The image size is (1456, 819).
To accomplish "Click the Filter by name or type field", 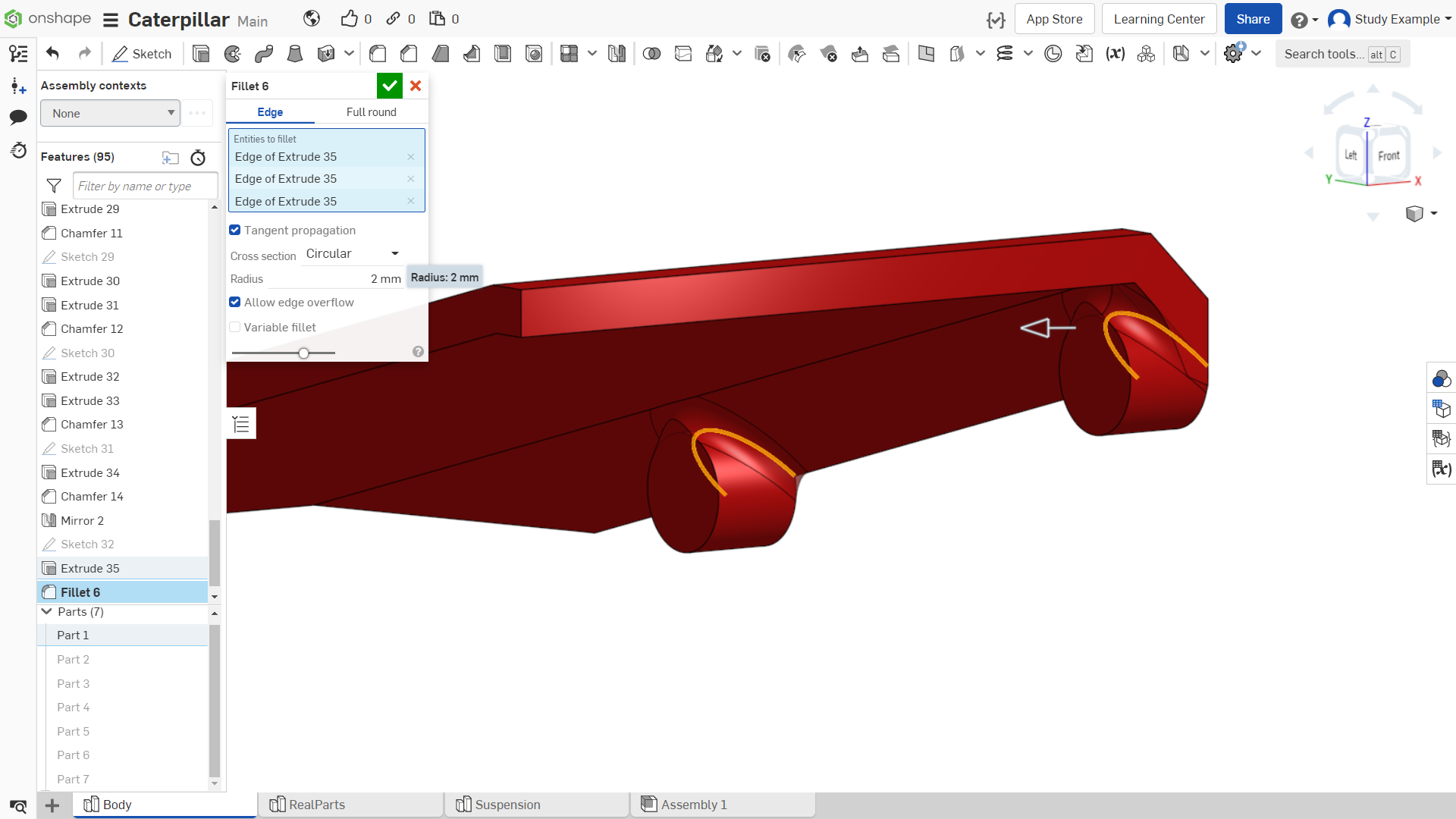I will pyautogui.click(x=145, y=186).
